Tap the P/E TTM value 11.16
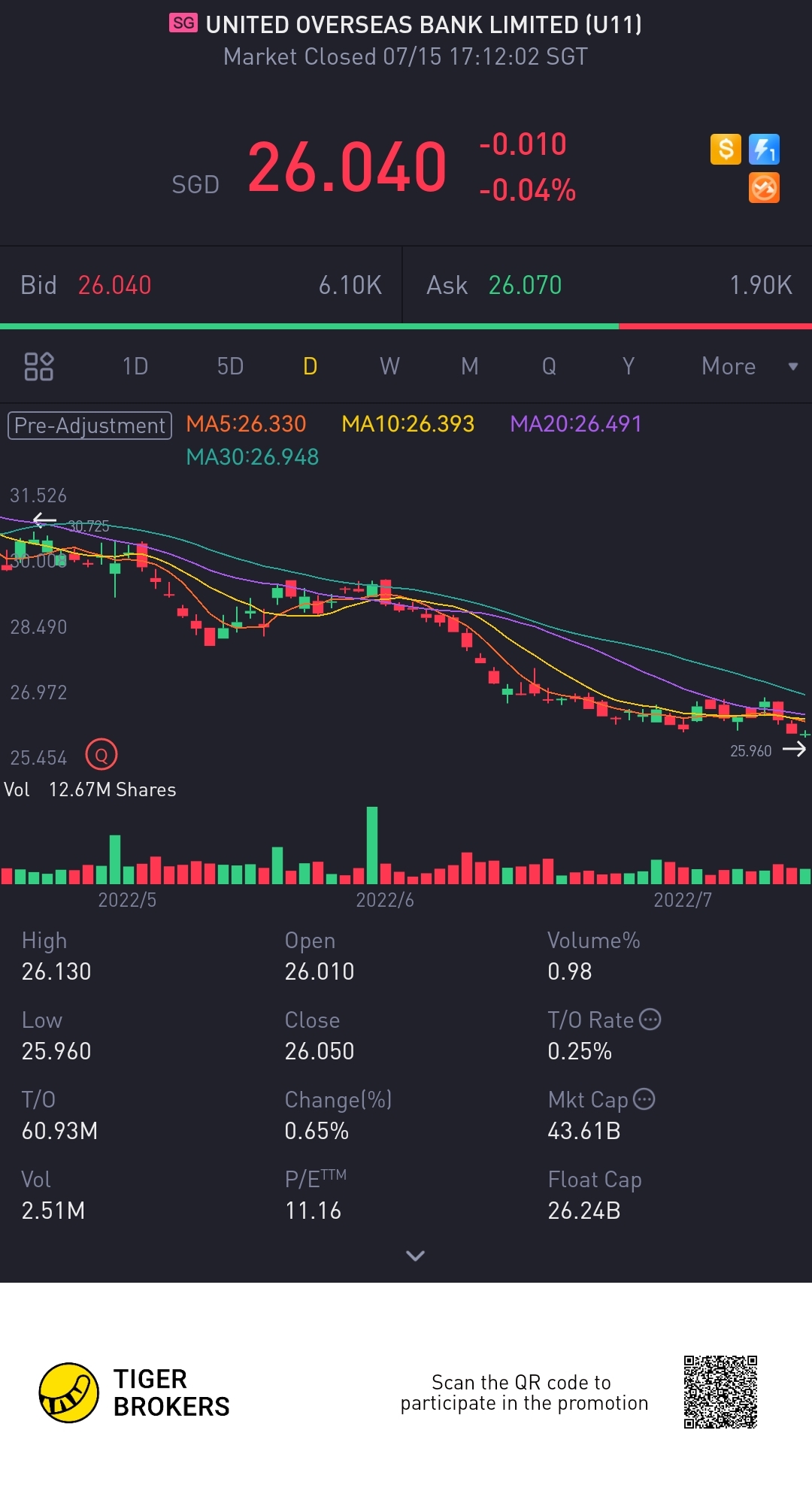Viewport: 812px width, 1503px height. [x=313, y=1211]
